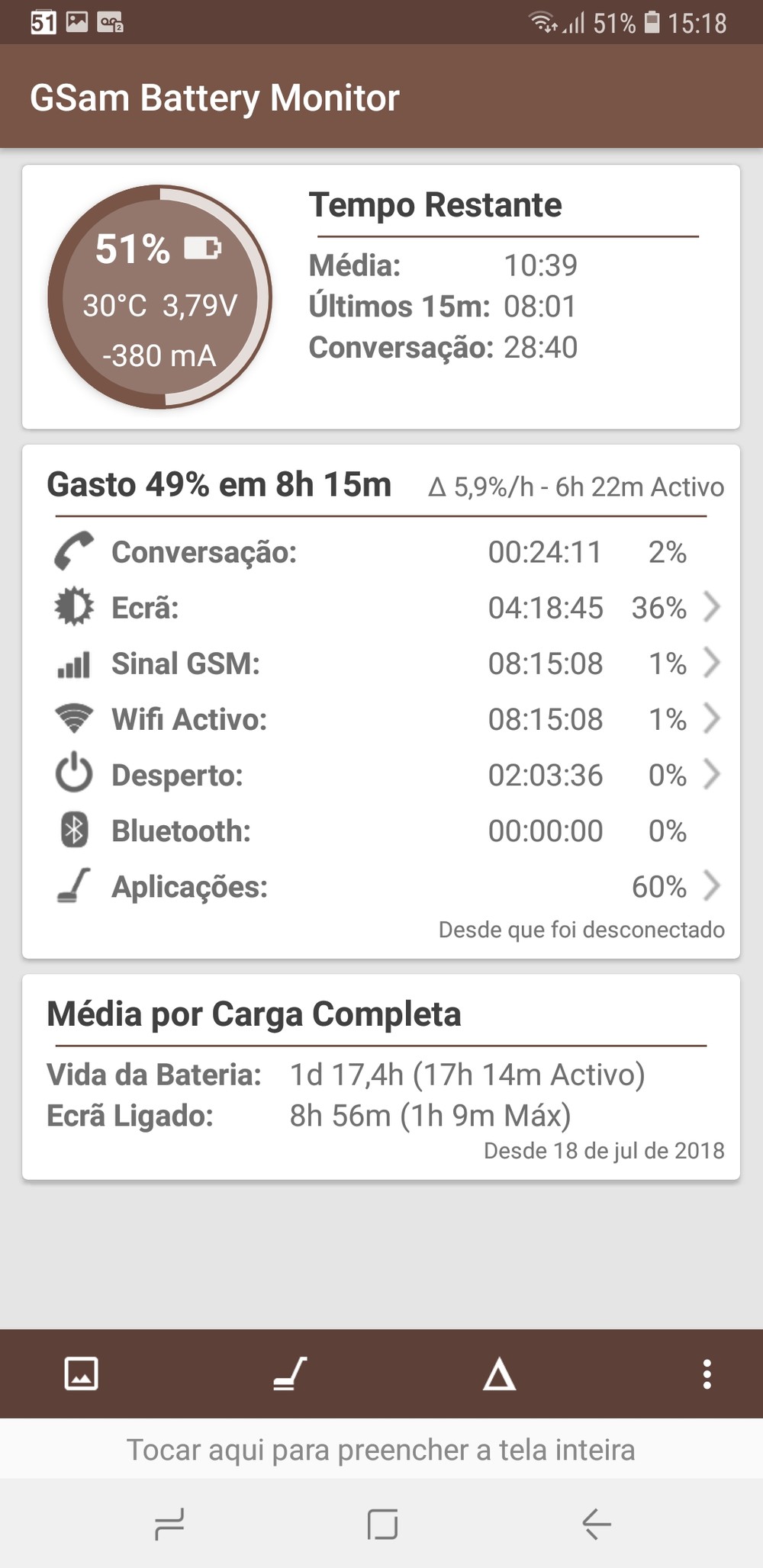Screen dimensions: 763x1568
Task: Open app usage via bottom toolbar brush icon
Action: click(290, 1374)
